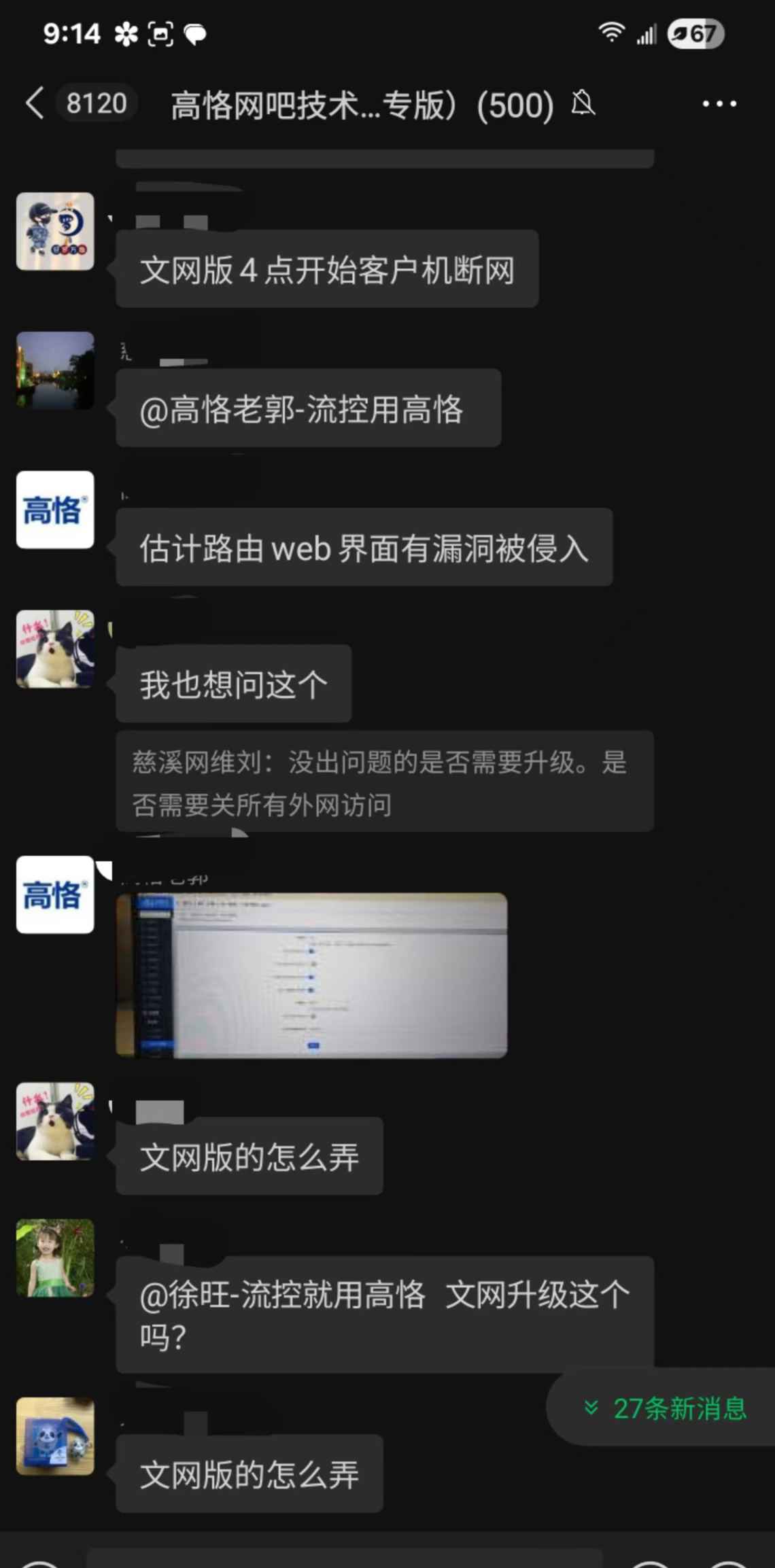Tap message @徐旺-流控就用高恪 文网升级这个吗
Viewport: 775px width, 1568px height.
tap(385, 1314)
